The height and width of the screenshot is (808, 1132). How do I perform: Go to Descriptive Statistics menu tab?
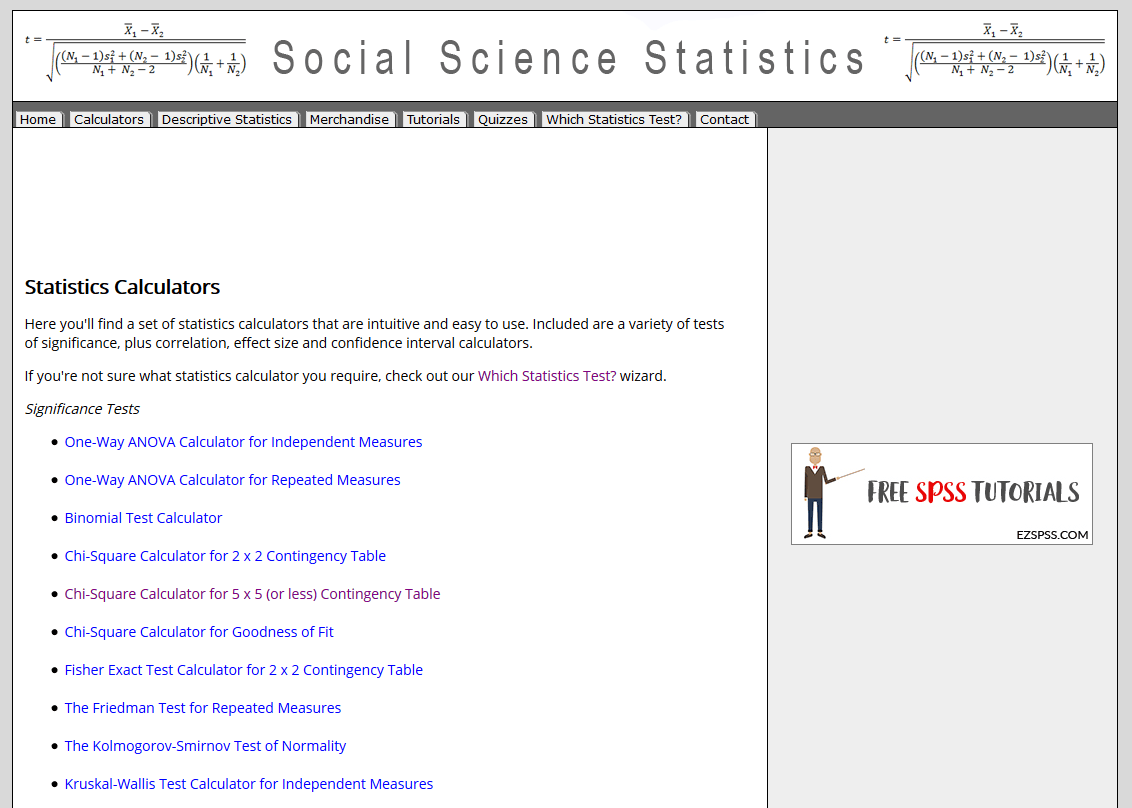point(227,120)
